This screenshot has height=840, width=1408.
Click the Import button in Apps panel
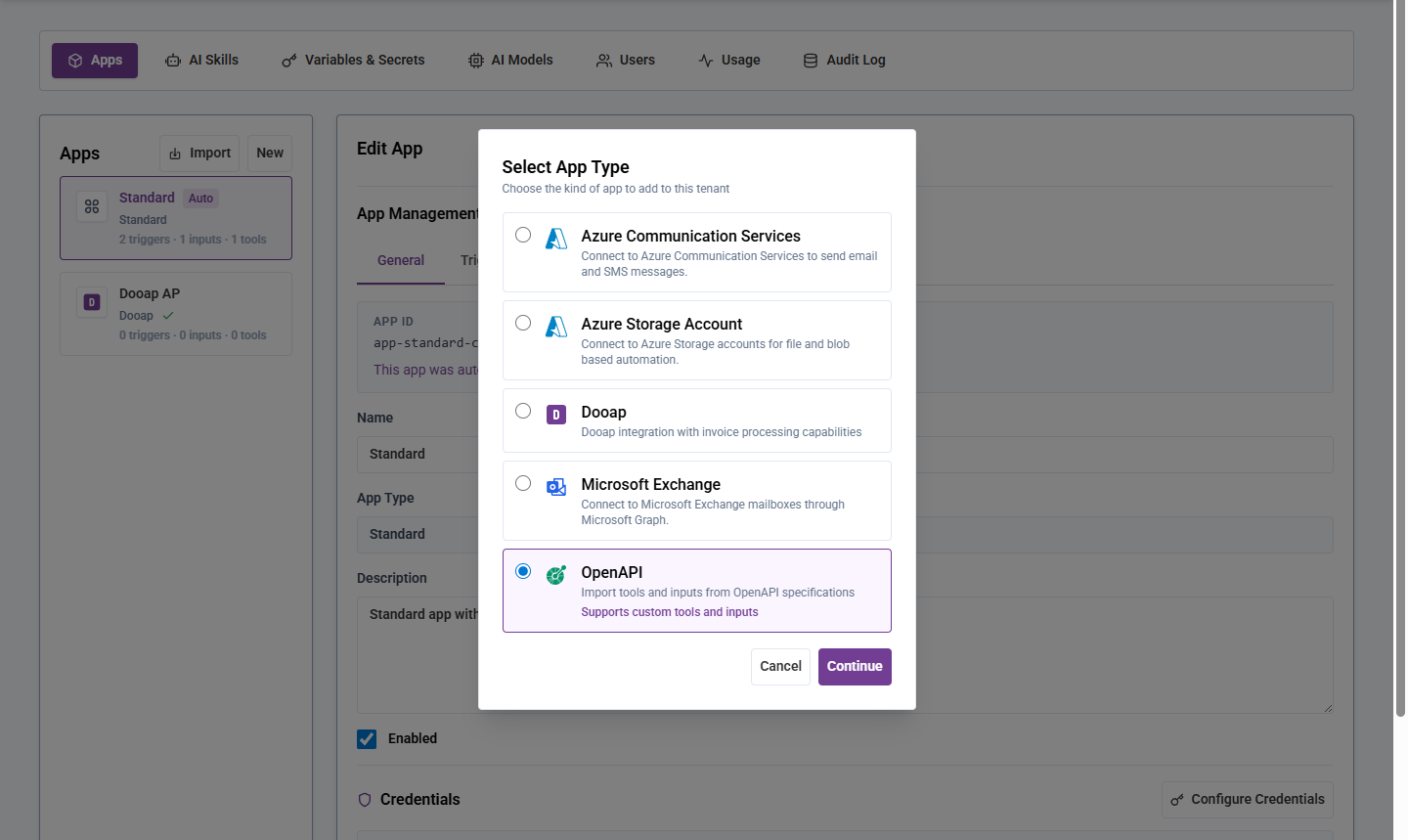tap(199, 154)
